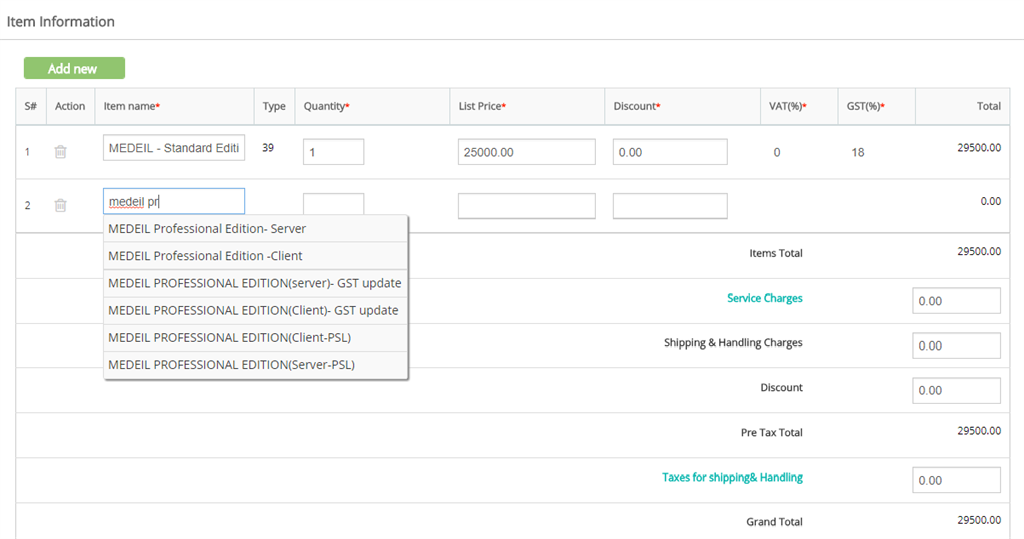Open the Service Charges link
Screen dimensions: 1024x539
[765, 298]
